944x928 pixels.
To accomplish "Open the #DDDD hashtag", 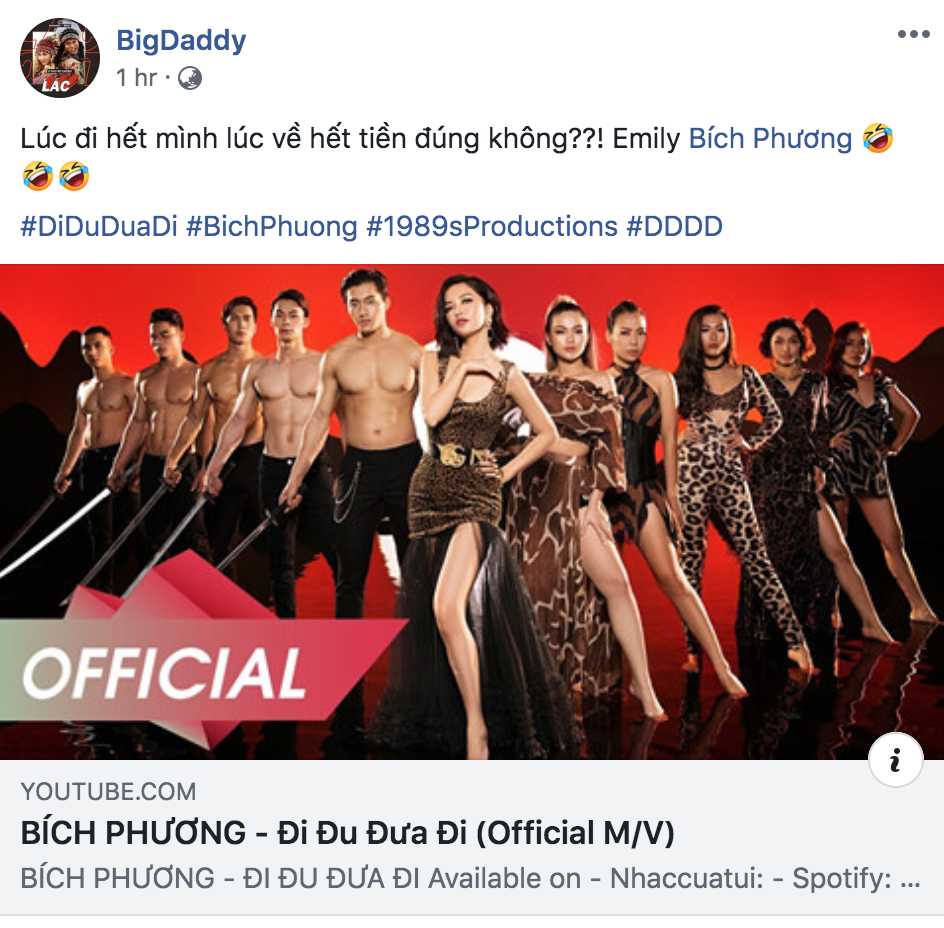I will 674,226.
